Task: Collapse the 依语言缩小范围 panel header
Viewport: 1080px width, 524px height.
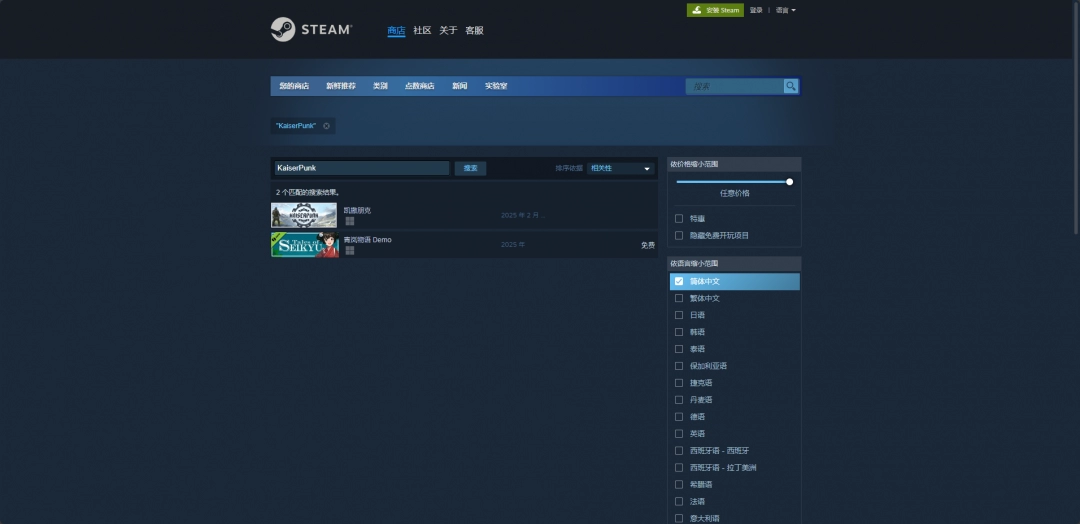Action: (734, 264)
